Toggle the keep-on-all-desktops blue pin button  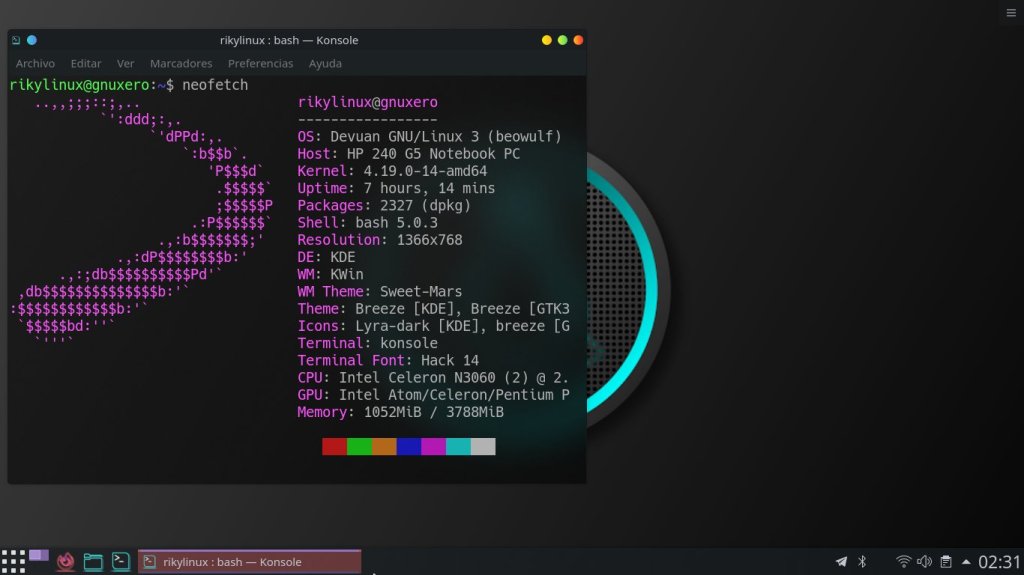[x=31, y=40]
